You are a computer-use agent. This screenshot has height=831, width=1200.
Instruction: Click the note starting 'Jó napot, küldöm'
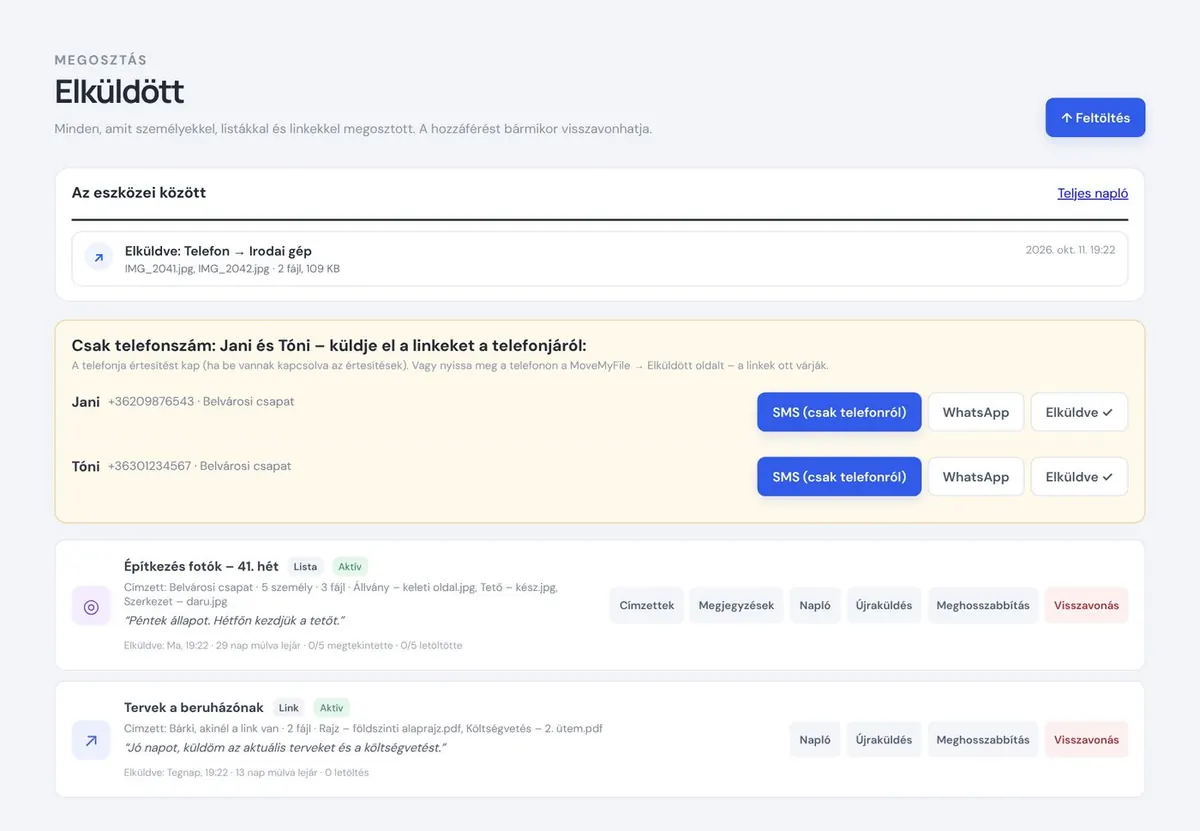(x=285, y=748)
